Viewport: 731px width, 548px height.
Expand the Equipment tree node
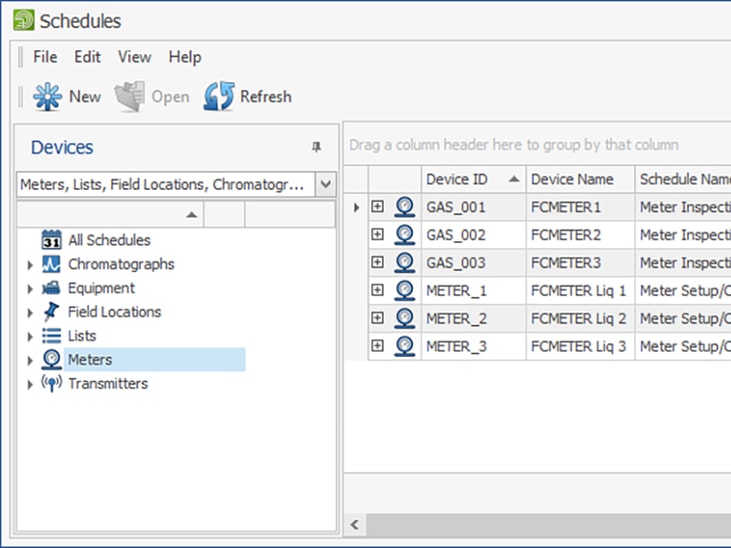[30, 289]
